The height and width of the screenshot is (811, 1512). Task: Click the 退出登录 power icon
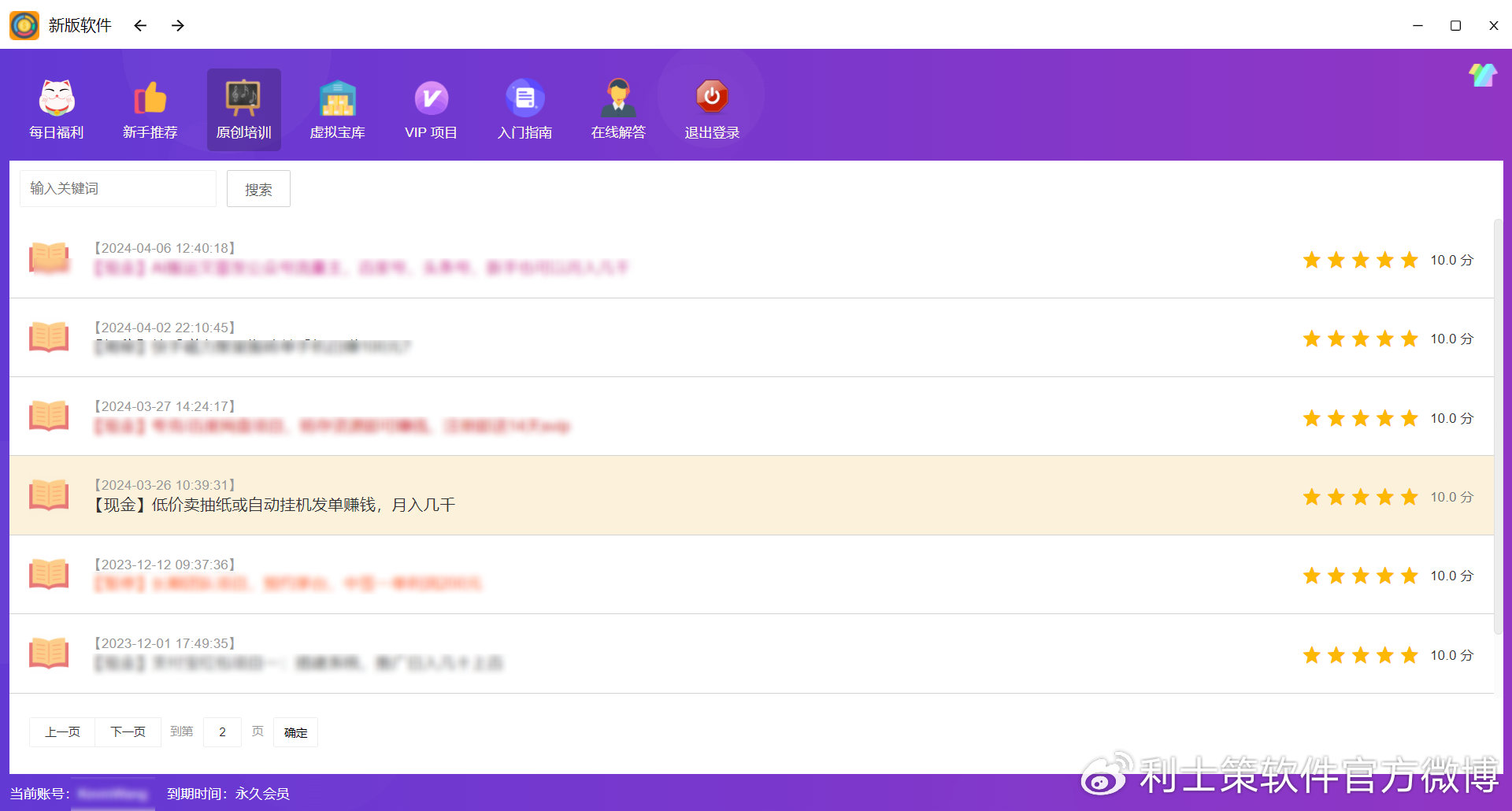point(712,97)
